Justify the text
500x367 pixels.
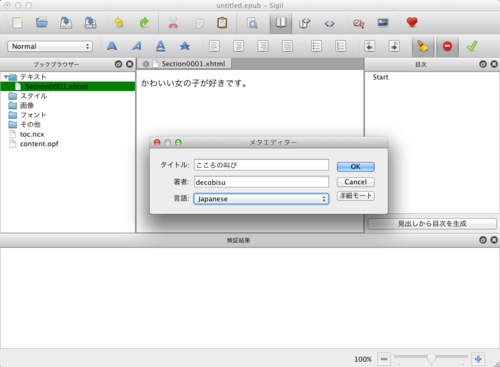[x=287, y=46]
